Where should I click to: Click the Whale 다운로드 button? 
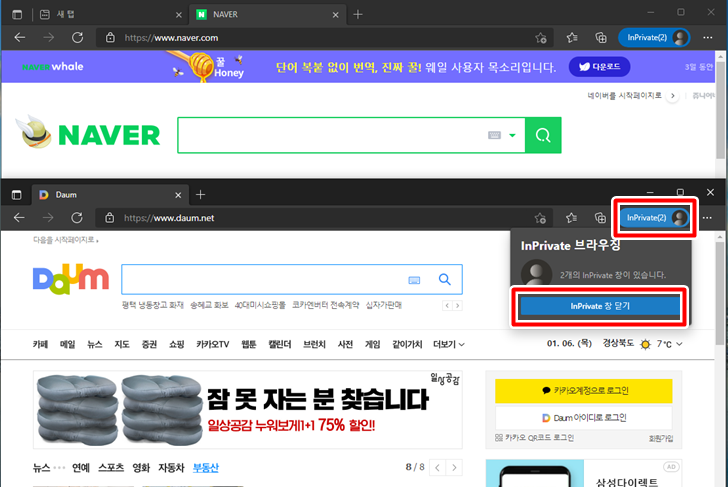click(x=599, y=67)
